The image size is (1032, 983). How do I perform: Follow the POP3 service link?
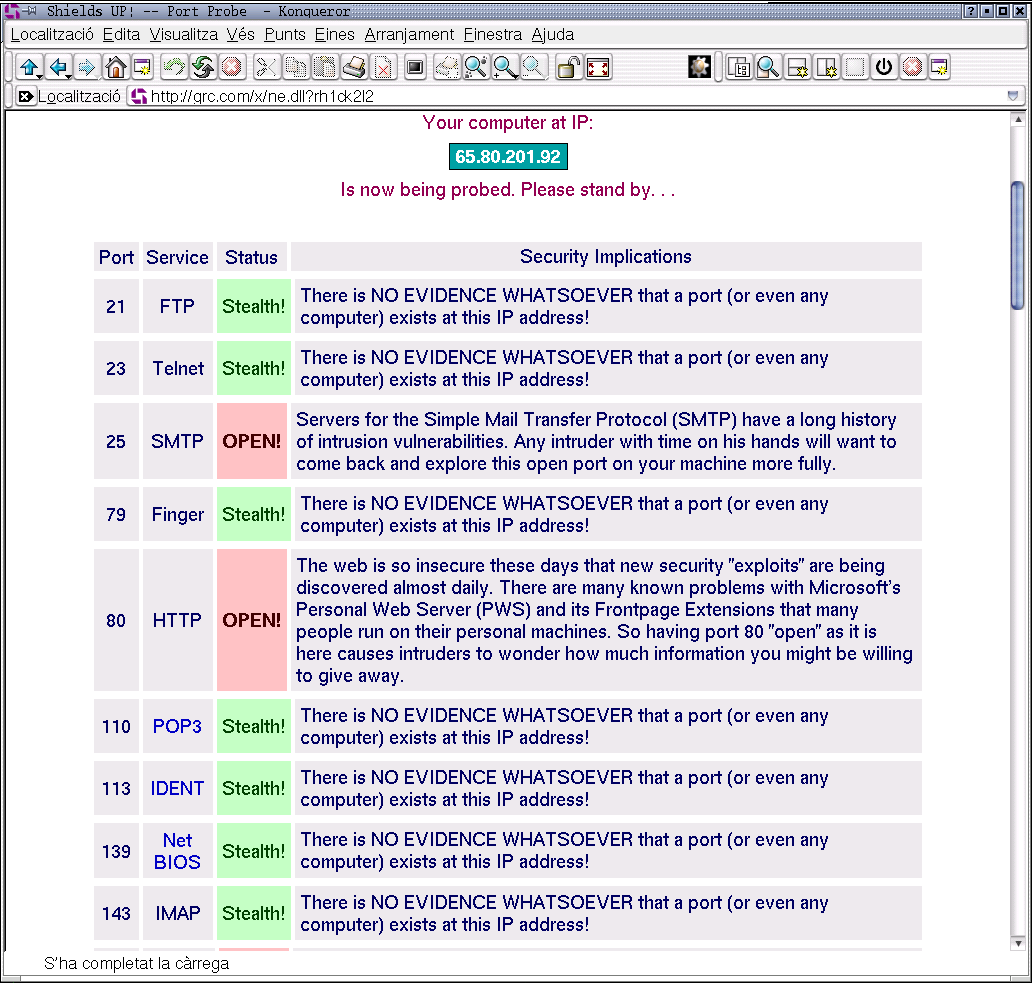click(177, 726)
